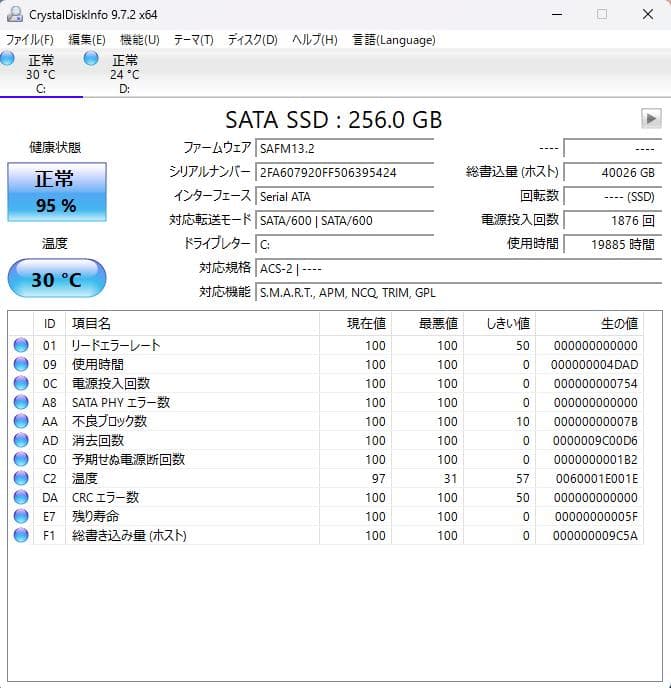
Task: Click status orb of 不良ブロック数 row
Action: [x=21, y=421]
